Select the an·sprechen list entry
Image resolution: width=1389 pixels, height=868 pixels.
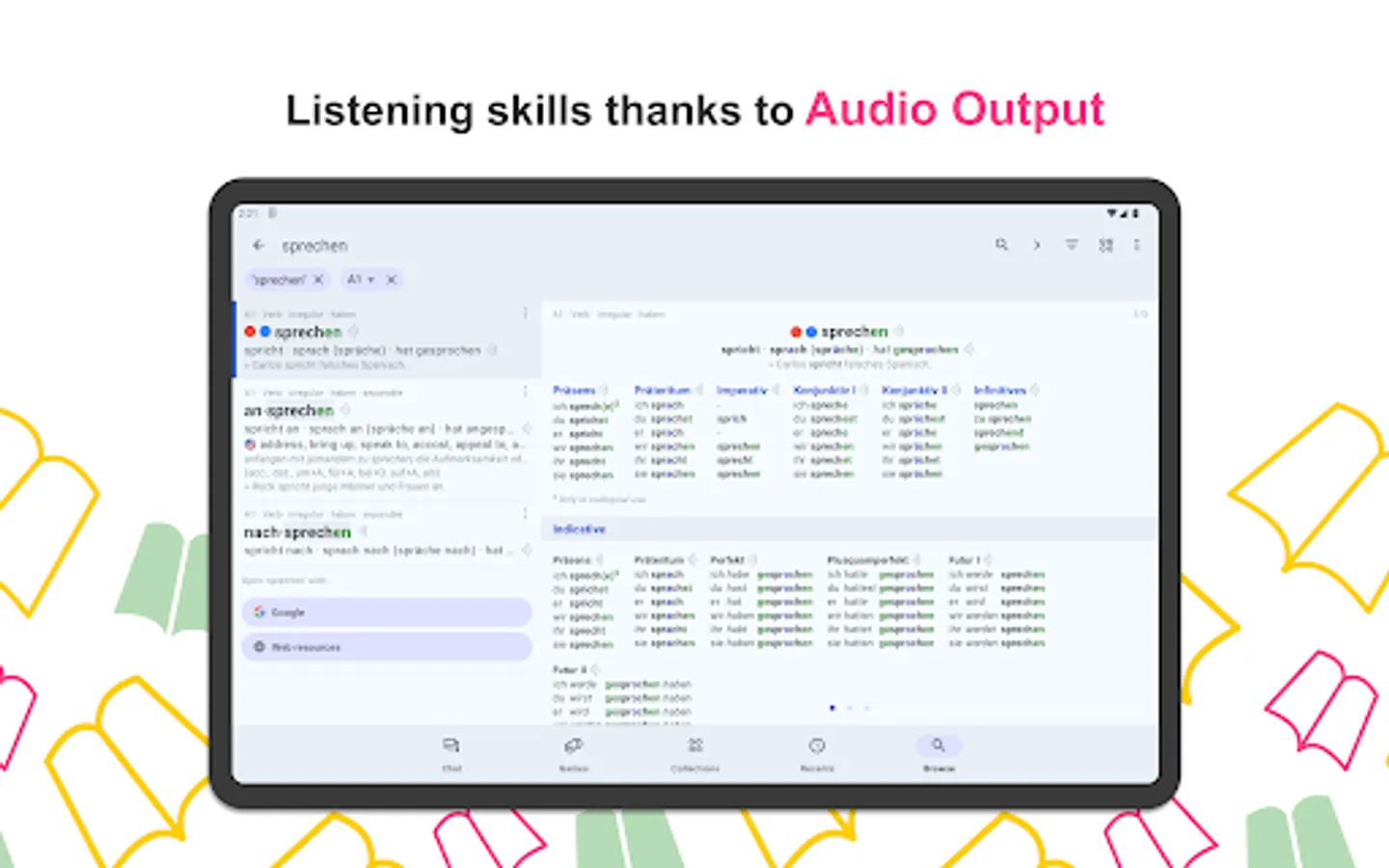[386, 440]
